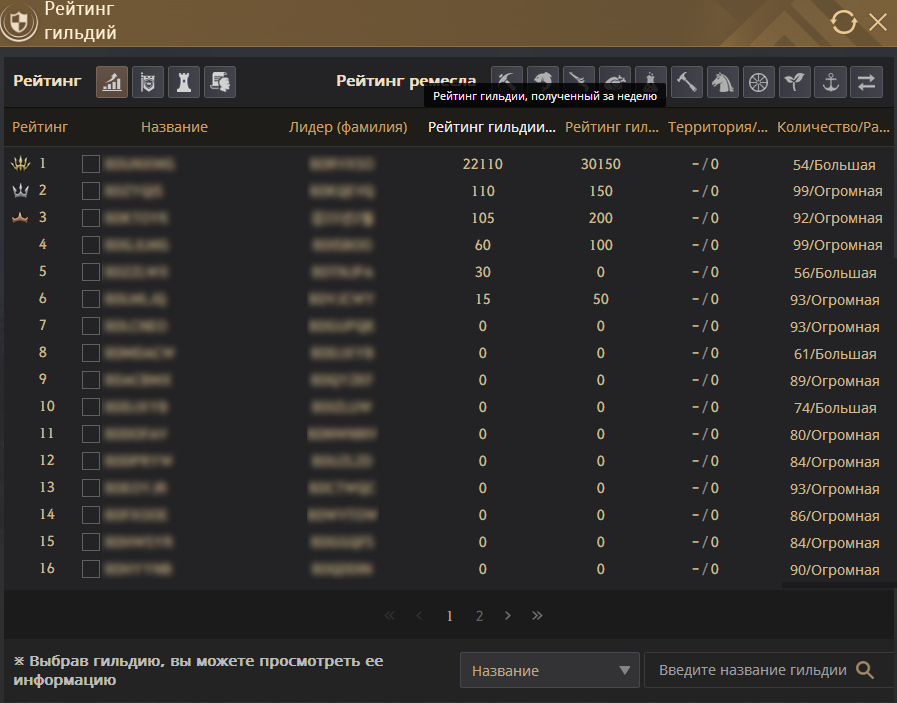Sort by Территория/... column header
The width and height of the screenshot is (897, 703).
pyautogui.click(x=718, y=127)
